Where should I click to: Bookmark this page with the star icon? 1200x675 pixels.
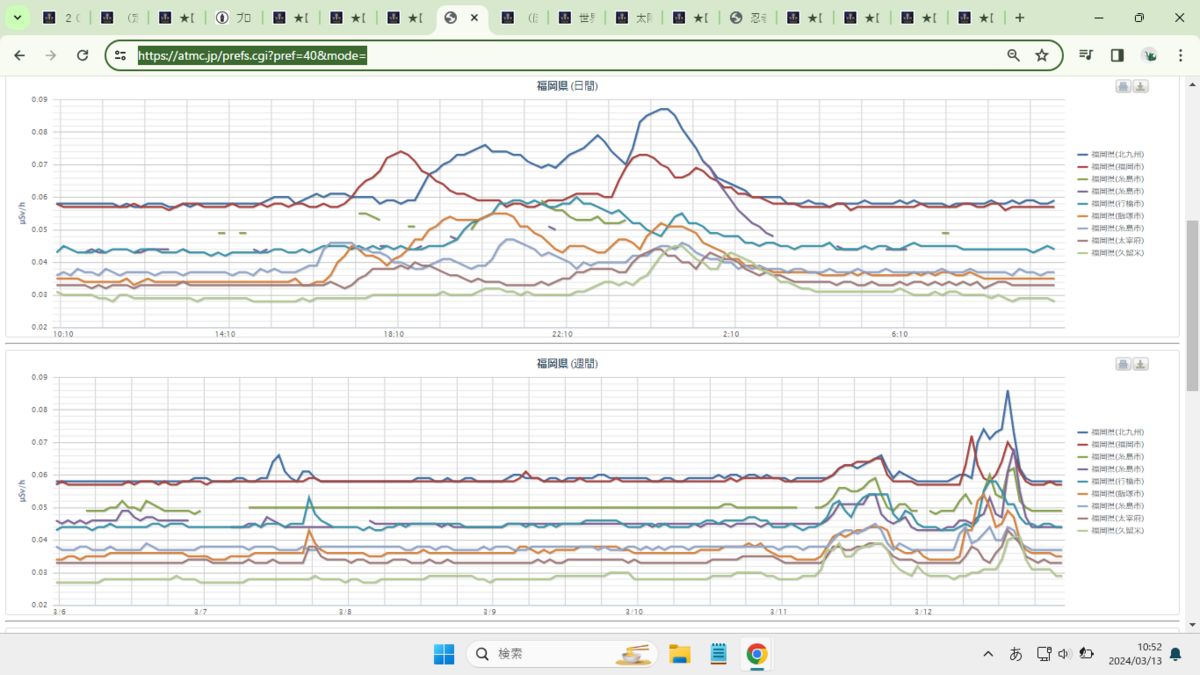(1042, 56)
